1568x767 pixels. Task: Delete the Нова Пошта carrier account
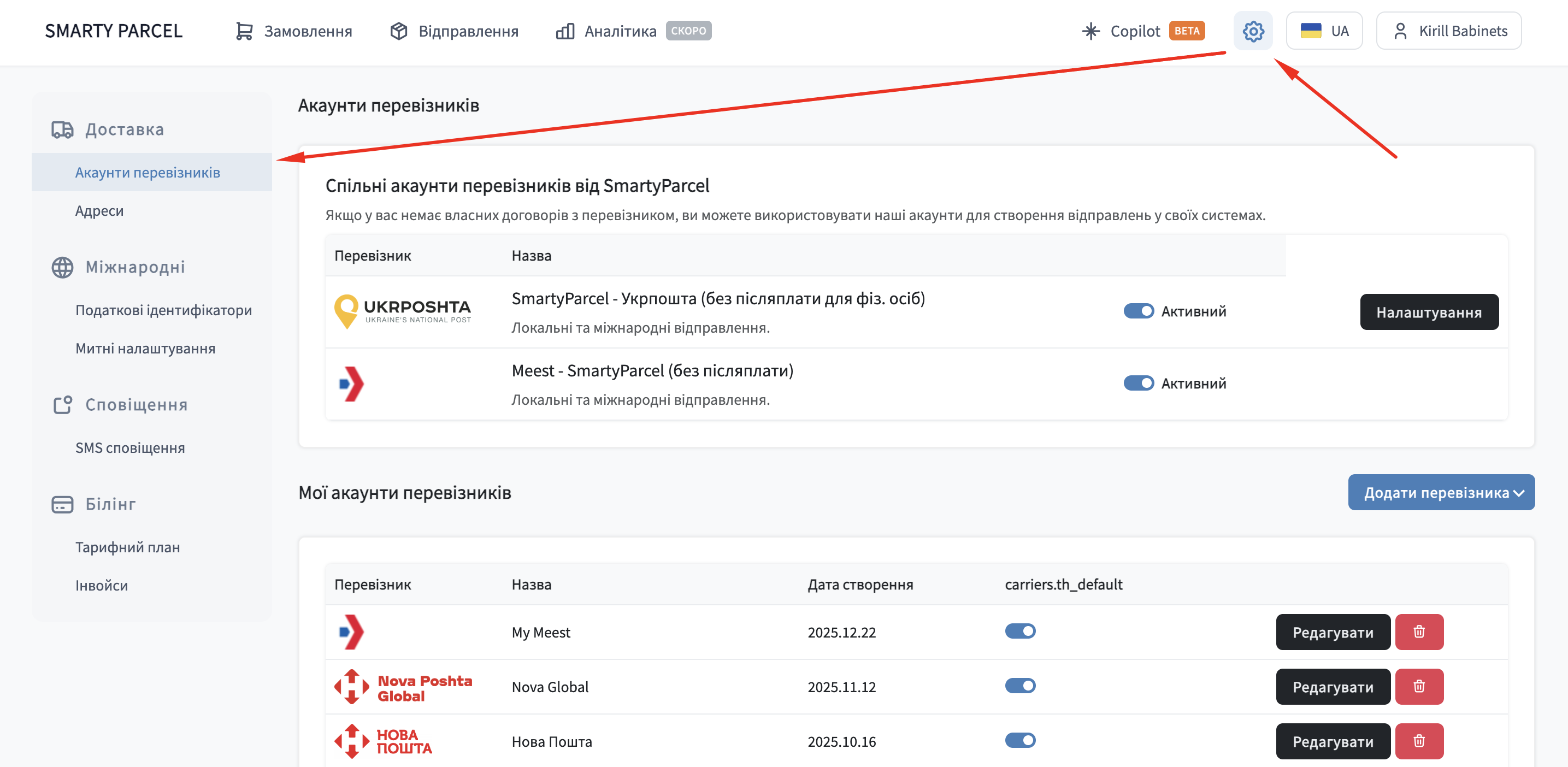(1419, 741)
